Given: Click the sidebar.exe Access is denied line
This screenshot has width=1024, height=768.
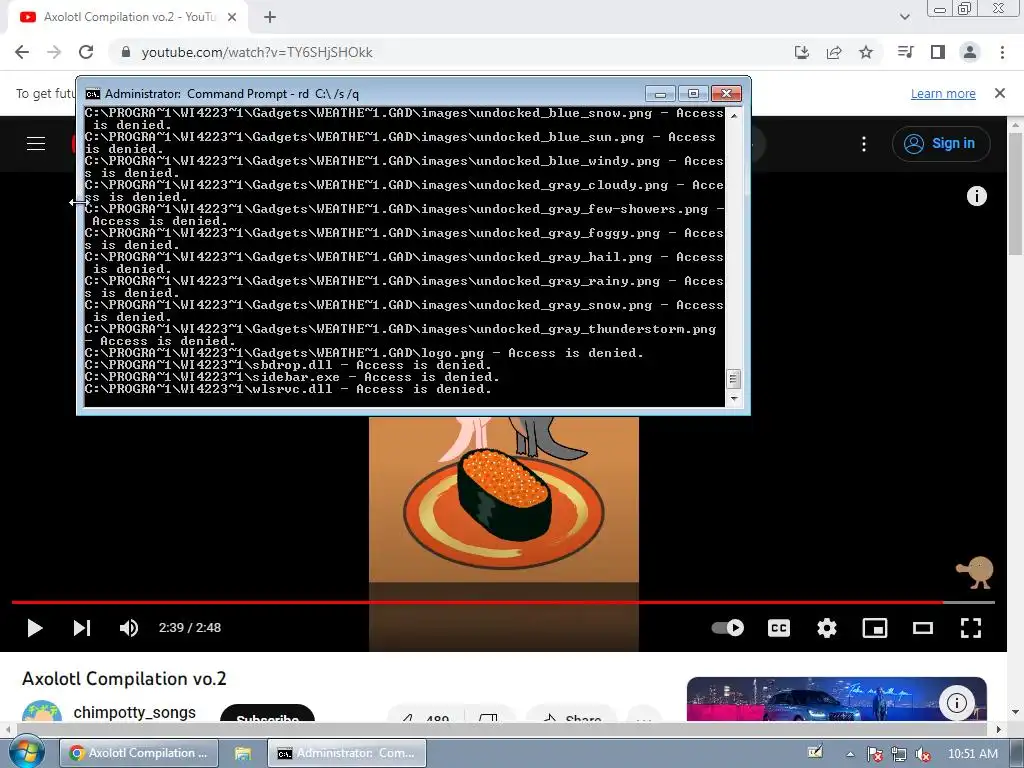Looking at the screenshot, I should (292, 377).
